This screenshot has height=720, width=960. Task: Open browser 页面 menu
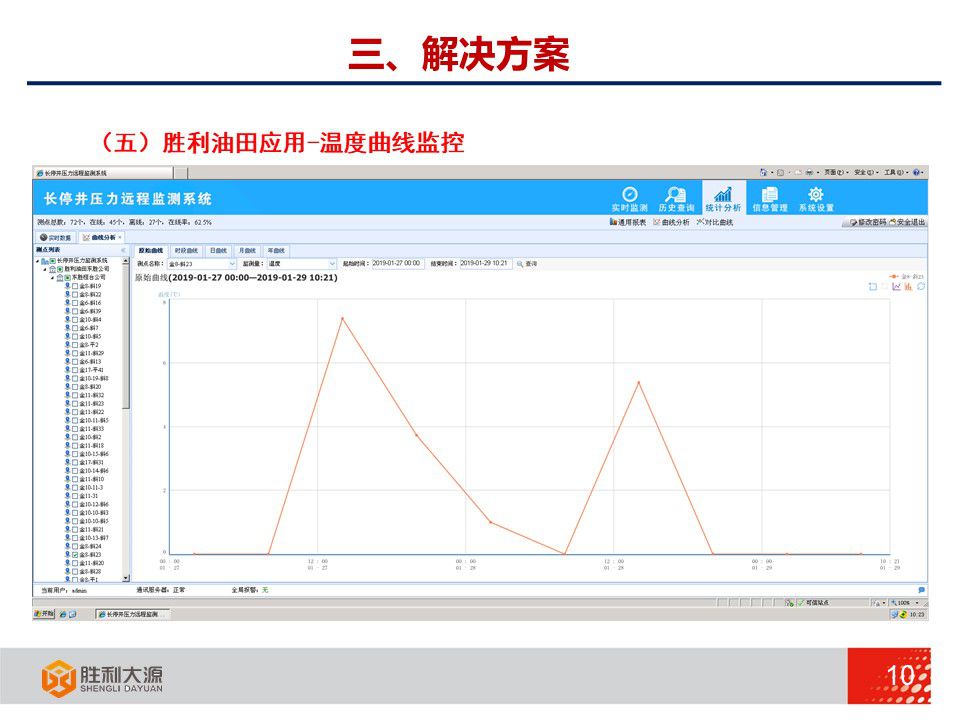coord(836,173)
